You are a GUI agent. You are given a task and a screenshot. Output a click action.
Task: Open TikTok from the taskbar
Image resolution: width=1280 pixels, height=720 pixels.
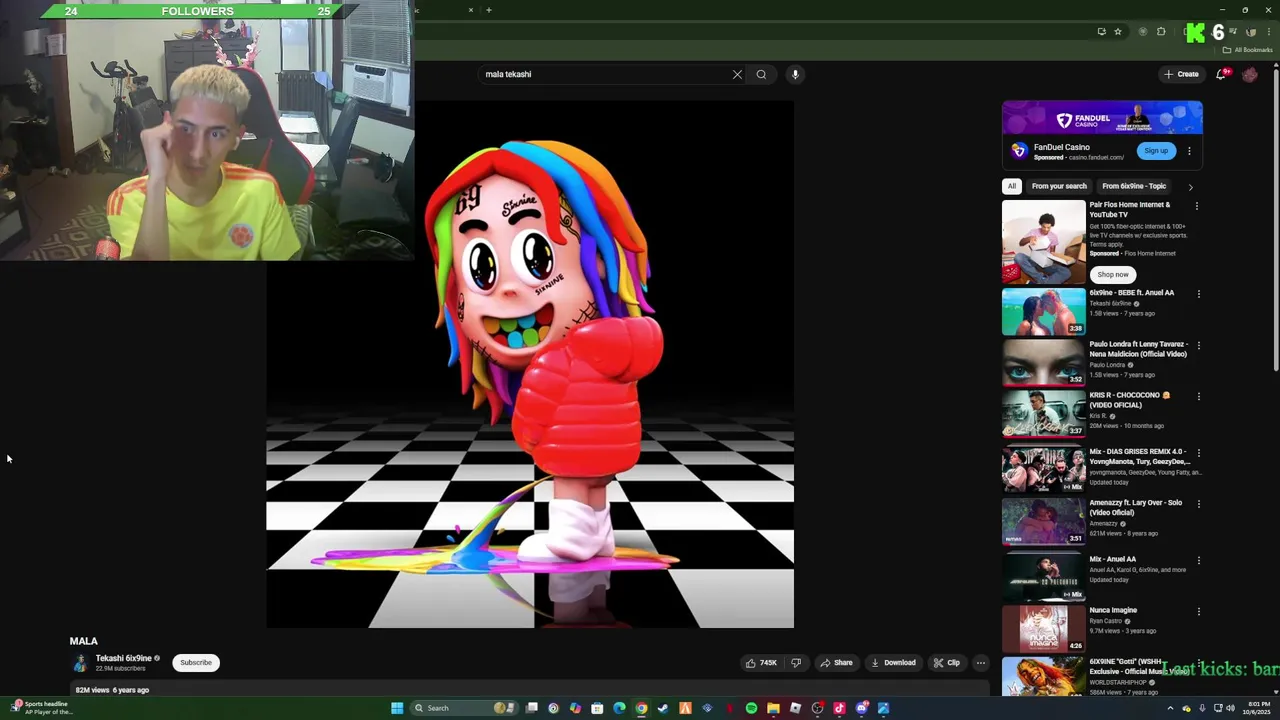point(839,708)
